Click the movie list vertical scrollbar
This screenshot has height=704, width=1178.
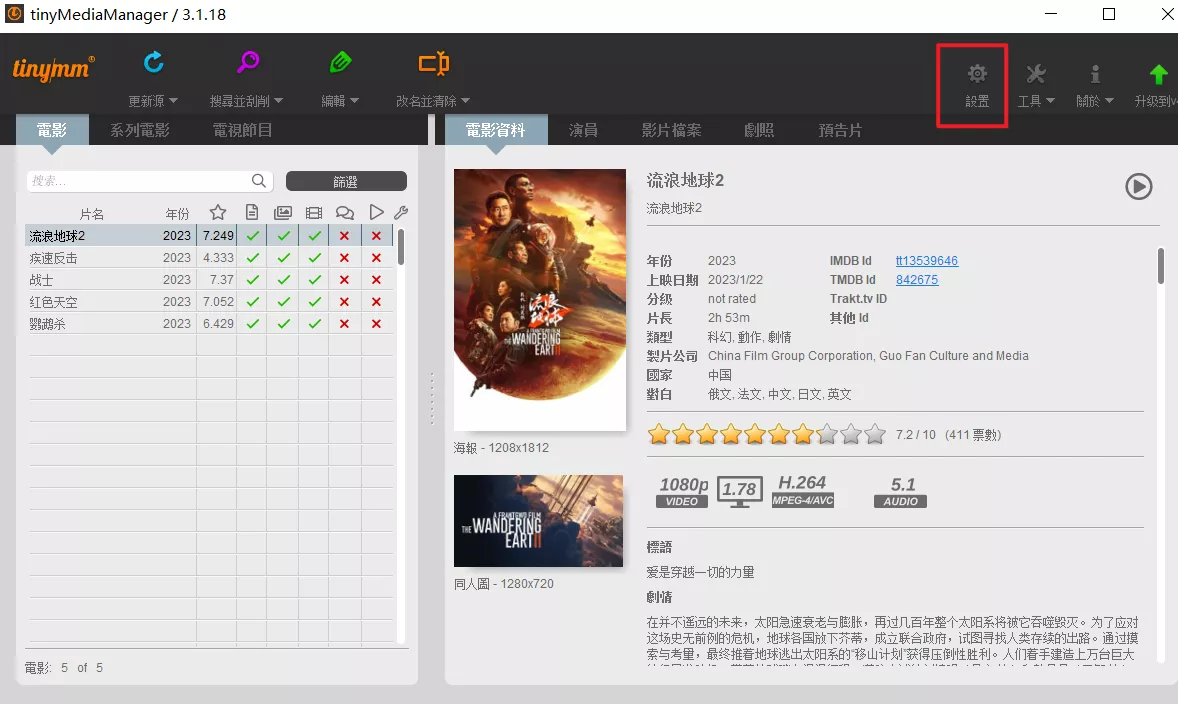[x=401, y=247]
